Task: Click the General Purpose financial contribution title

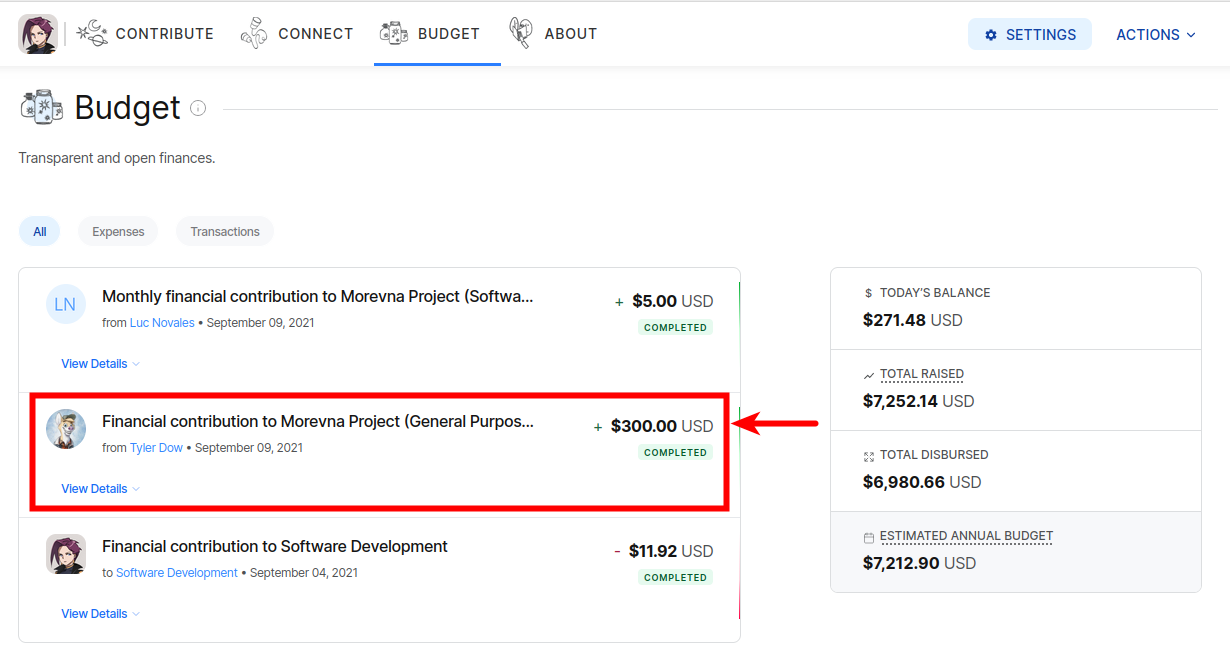Action: (318, 422)
